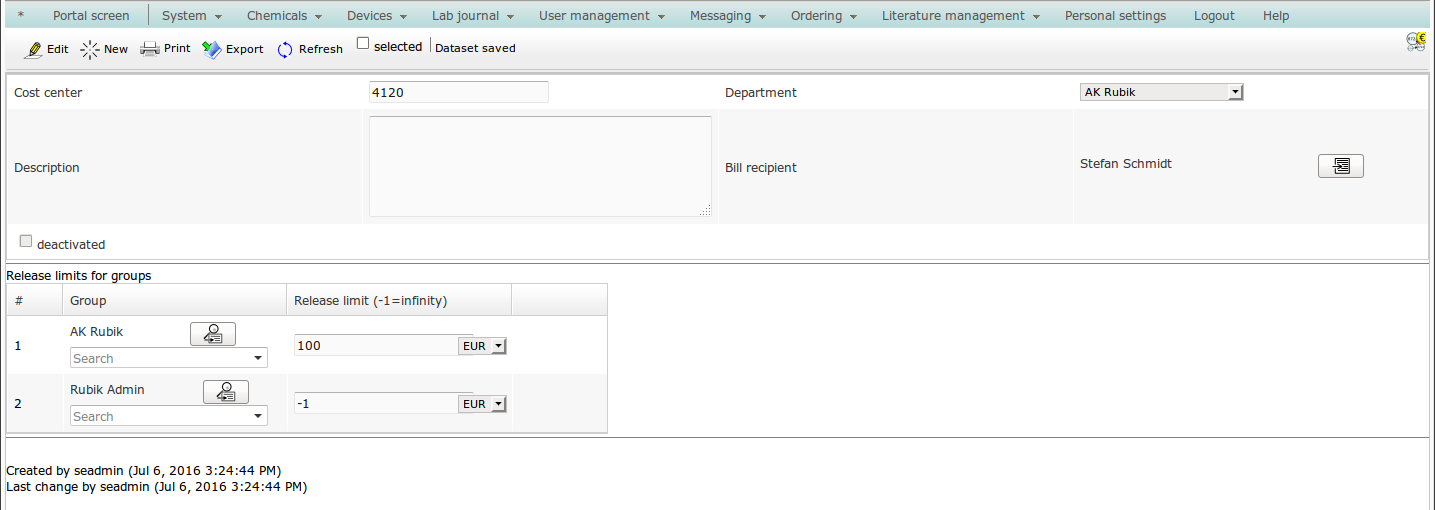Click group picker icon beside AK Rubik

coord(212,334)
